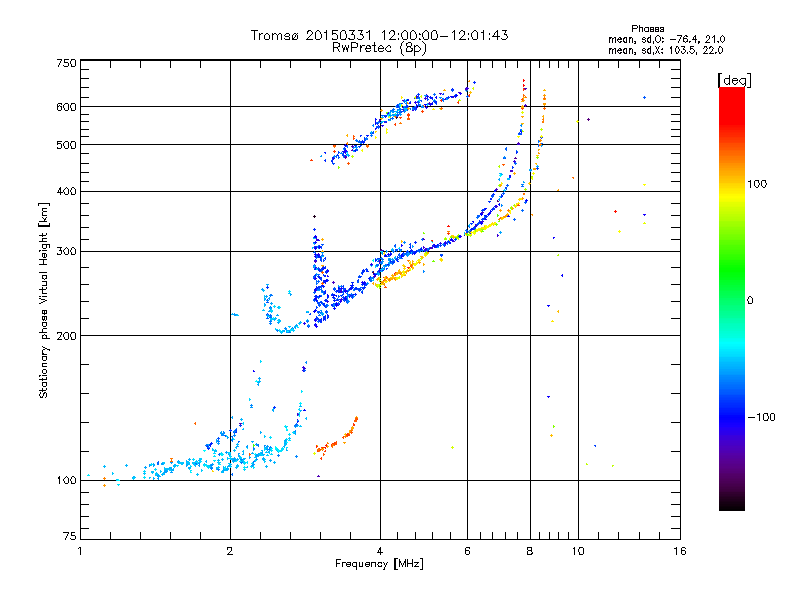Click the y-axis tick label '750'
Image resolution: width=800 pixels, height=600 pixels.
(x=66, y=63)
